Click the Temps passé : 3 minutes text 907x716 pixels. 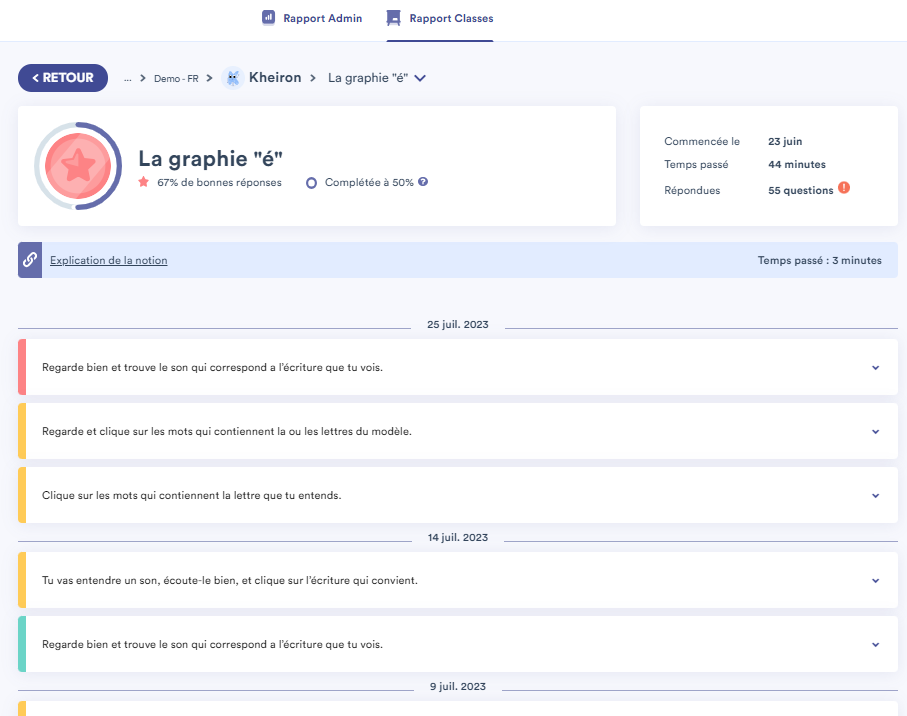pyautogui.click(x=820, y=260)
